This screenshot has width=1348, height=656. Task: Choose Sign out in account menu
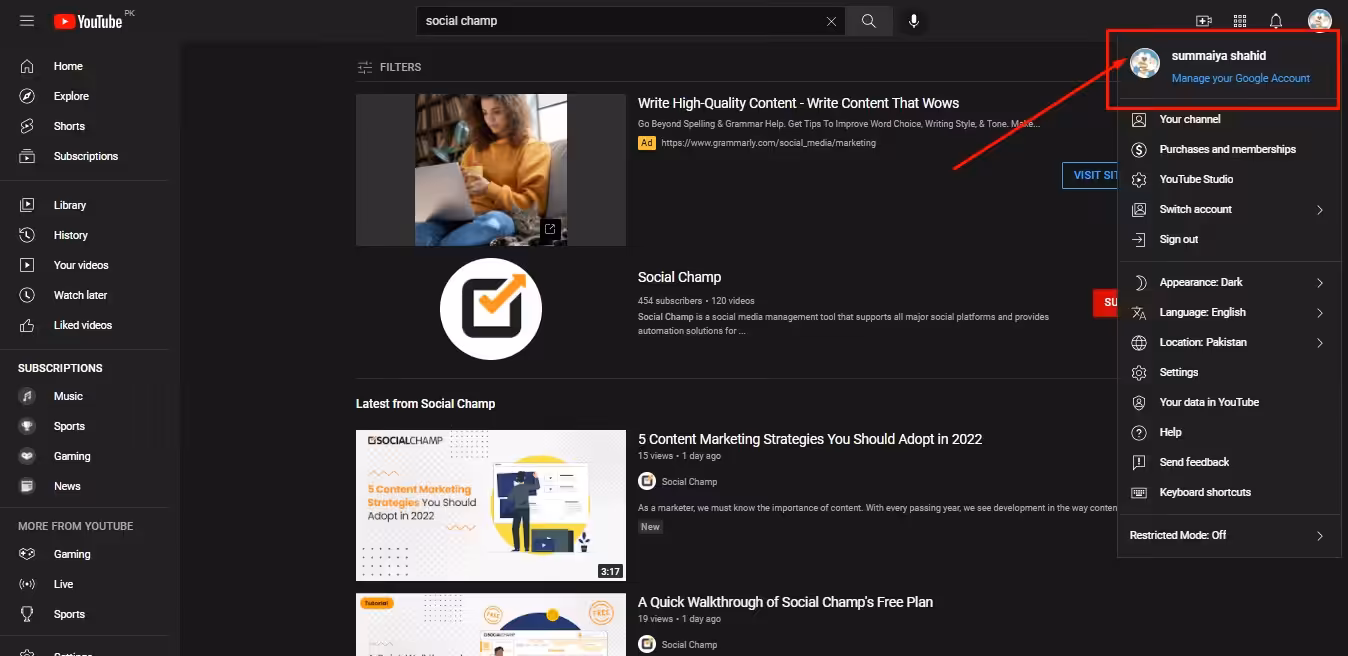(x=1229, y=239)
